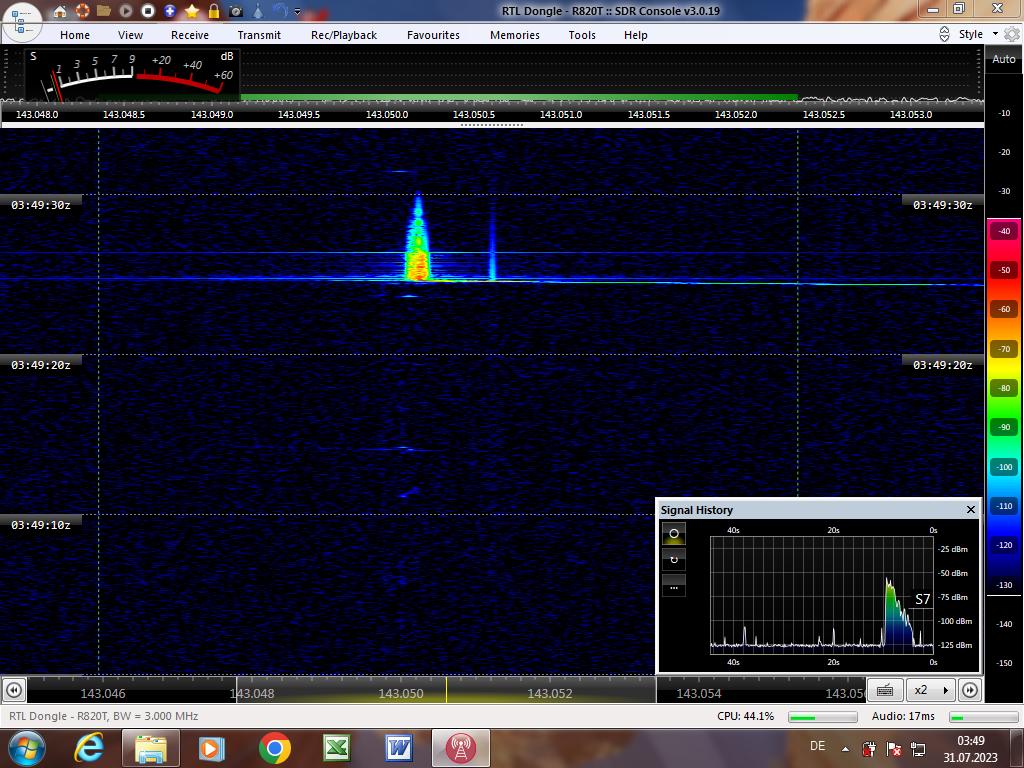Click the Auto button above the colour scale

[x=1004, y=59]
